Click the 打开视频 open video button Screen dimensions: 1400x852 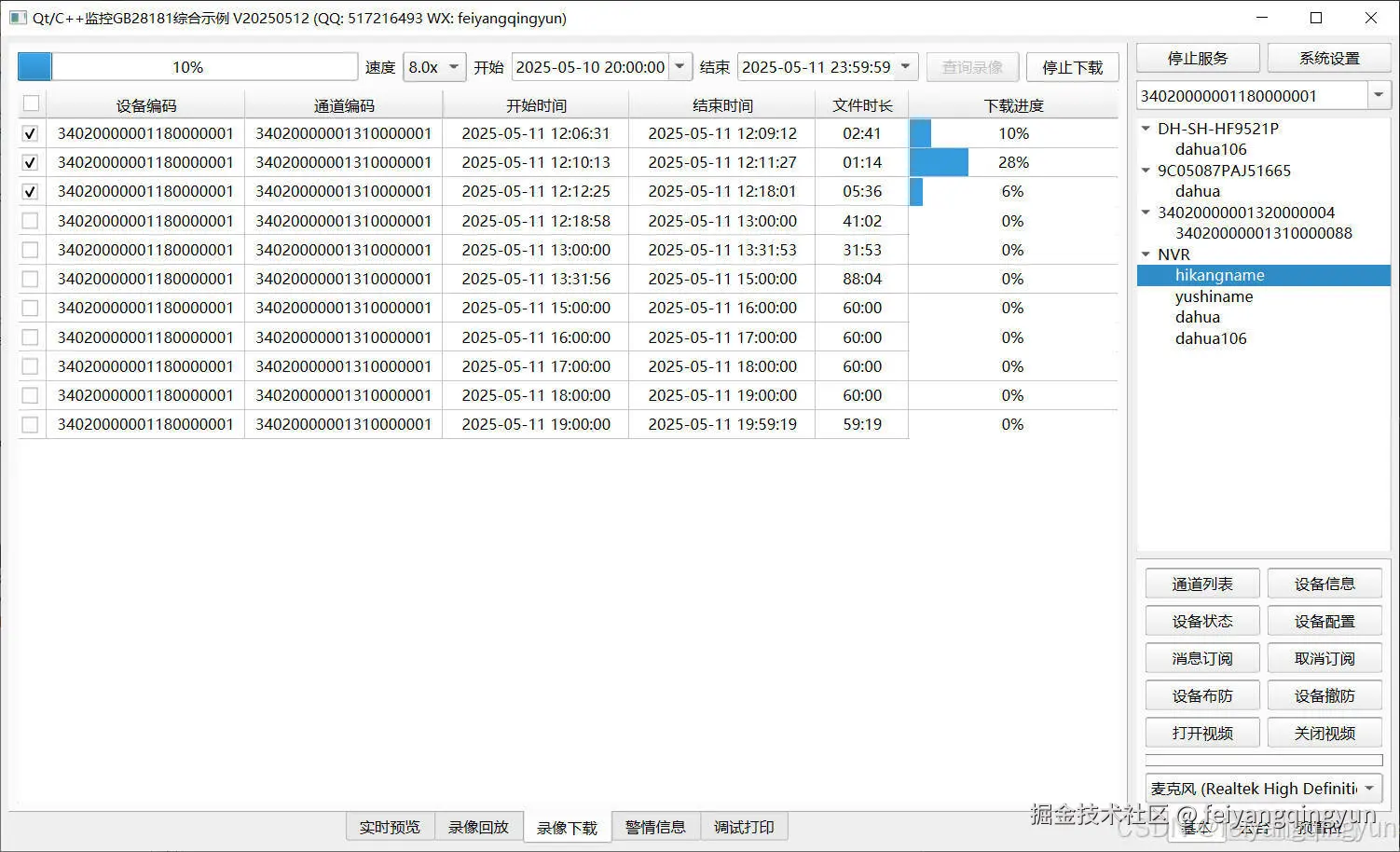1201,732
